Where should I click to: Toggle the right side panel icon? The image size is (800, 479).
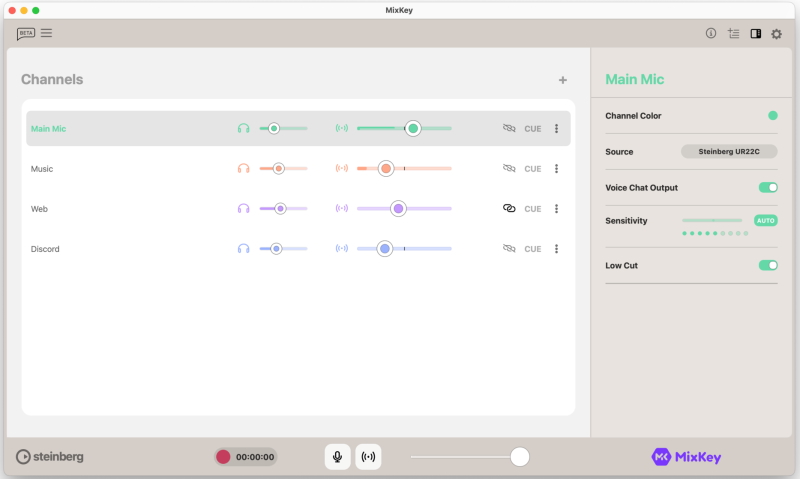point(756,33)
